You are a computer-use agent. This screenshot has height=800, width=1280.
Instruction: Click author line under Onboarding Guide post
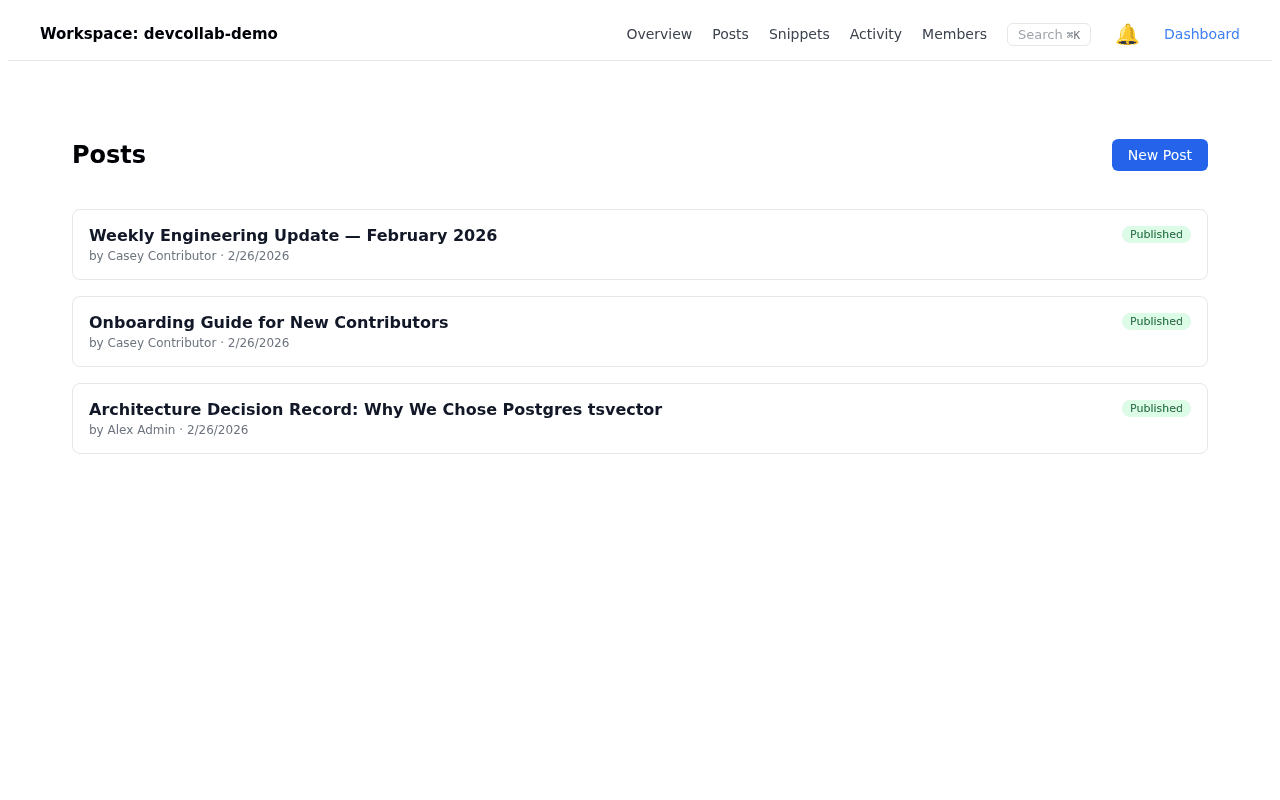click(189, 343)
